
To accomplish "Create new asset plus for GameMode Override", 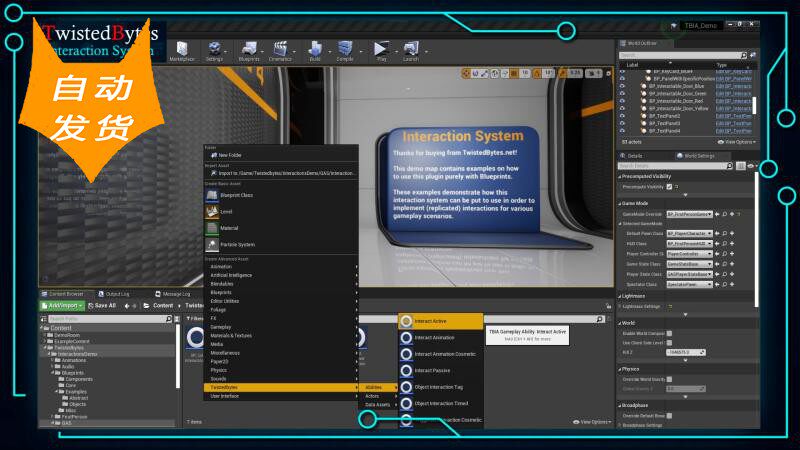I will [x=732, y=214].
